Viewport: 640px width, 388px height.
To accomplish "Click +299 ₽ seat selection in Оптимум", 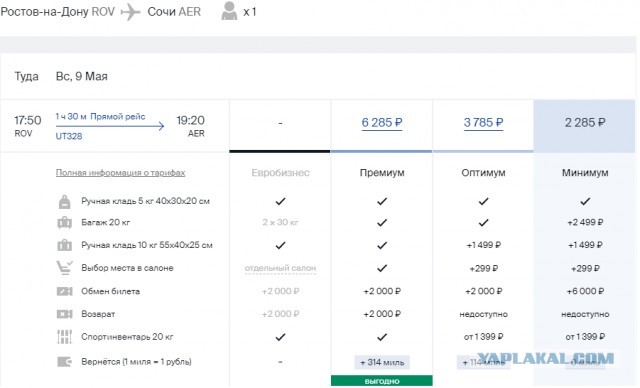I will [x=483, y=269].
